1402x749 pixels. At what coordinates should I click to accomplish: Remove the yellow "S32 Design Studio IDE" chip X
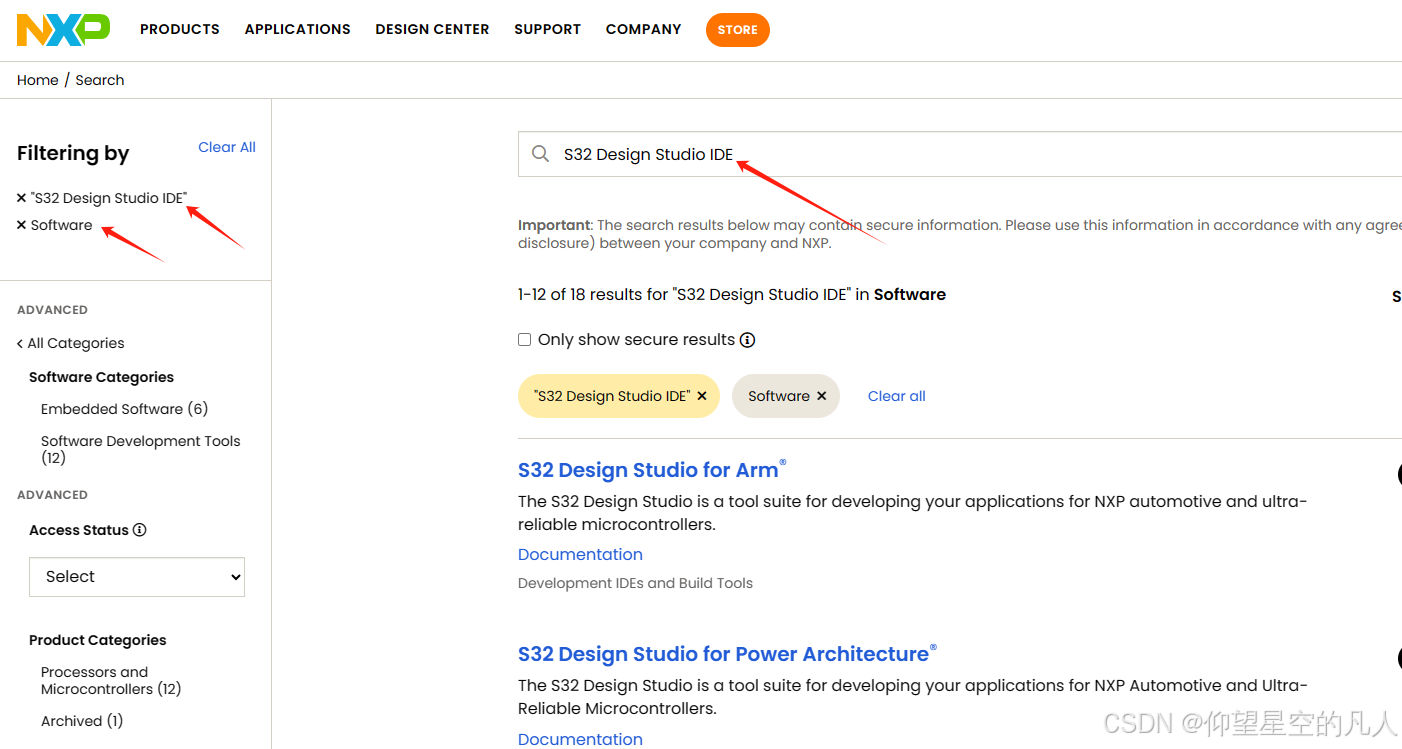[702, 396]
